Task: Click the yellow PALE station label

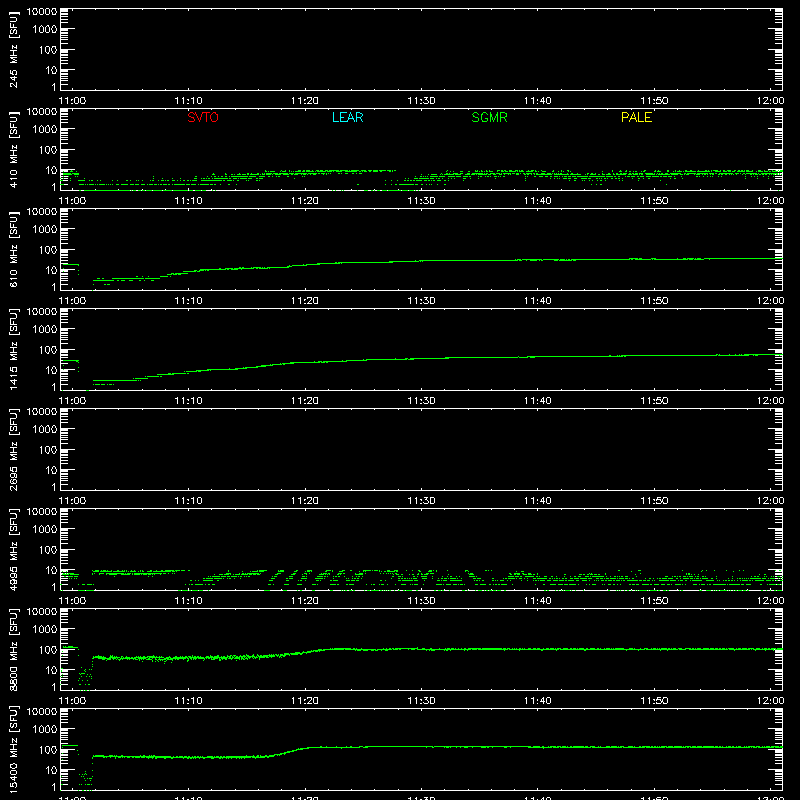Action: click(636, 117)
